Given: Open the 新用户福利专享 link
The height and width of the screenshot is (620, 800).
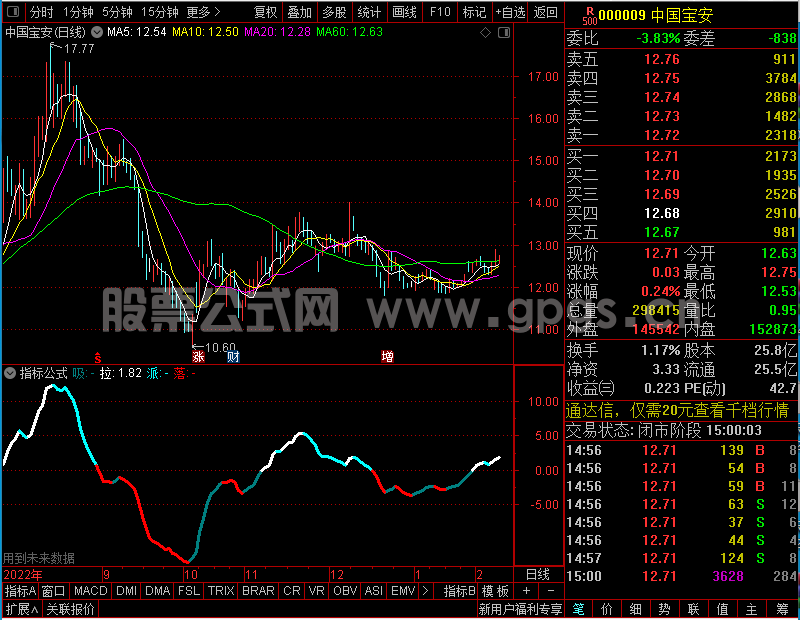Looking at the screenshot, I should tap(520, 609).
